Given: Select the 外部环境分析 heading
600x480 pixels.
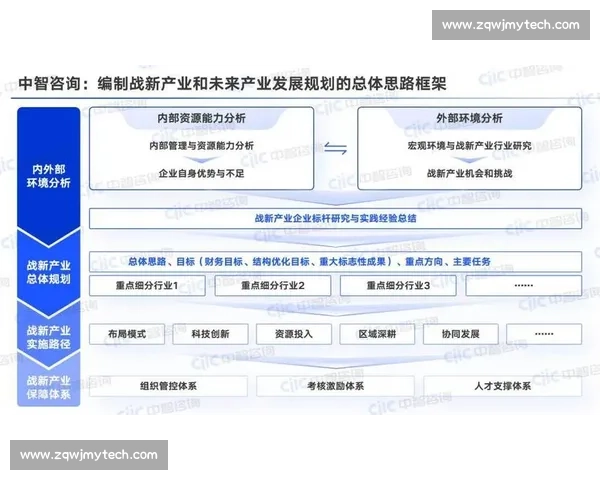Looking at the screenshot, I should 470,118.
